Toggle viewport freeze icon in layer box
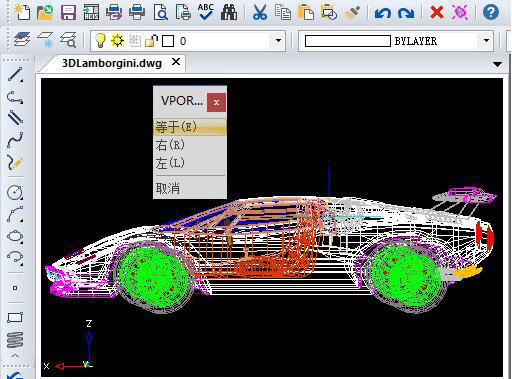The width and height of the screenshot is (512, 379). (x=135, y=41)
